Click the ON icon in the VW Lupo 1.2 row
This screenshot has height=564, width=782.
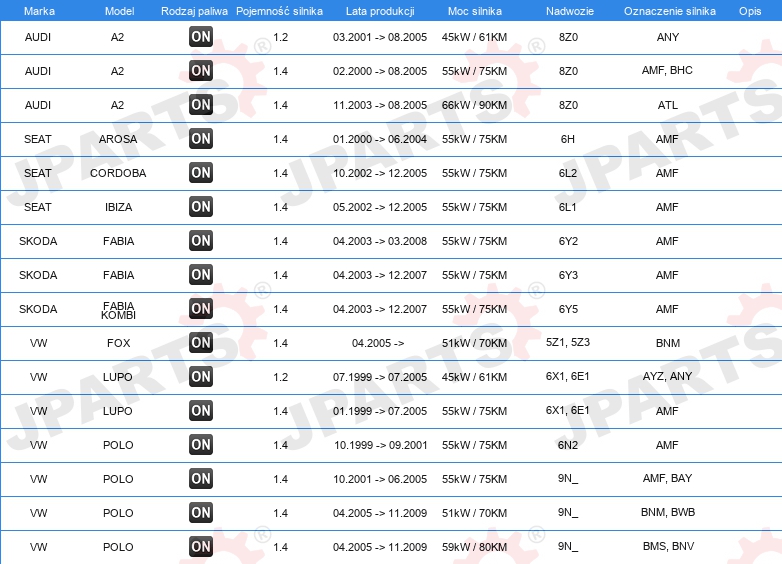point(201,376)
